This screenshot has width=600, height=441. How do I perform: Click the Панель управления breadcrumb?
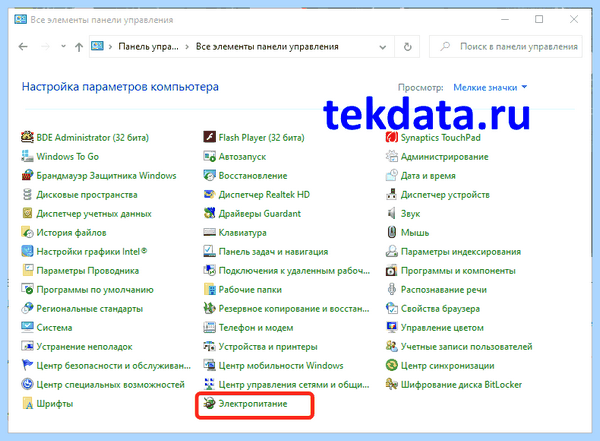click(x=148, y=47)
